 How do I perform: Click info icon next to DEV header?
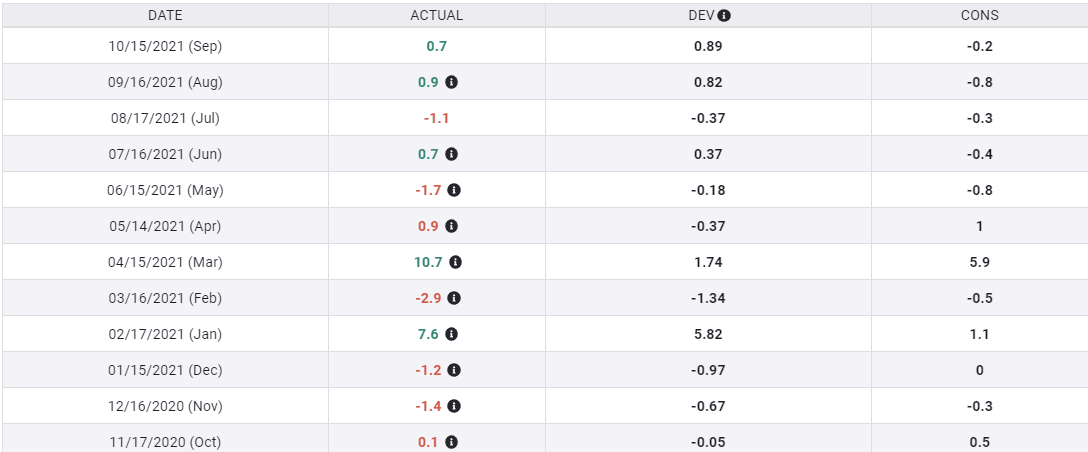coord(725,15)
